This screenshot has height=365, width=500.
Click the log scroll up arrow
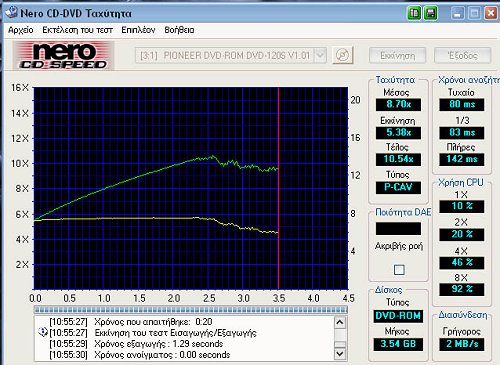340,322
